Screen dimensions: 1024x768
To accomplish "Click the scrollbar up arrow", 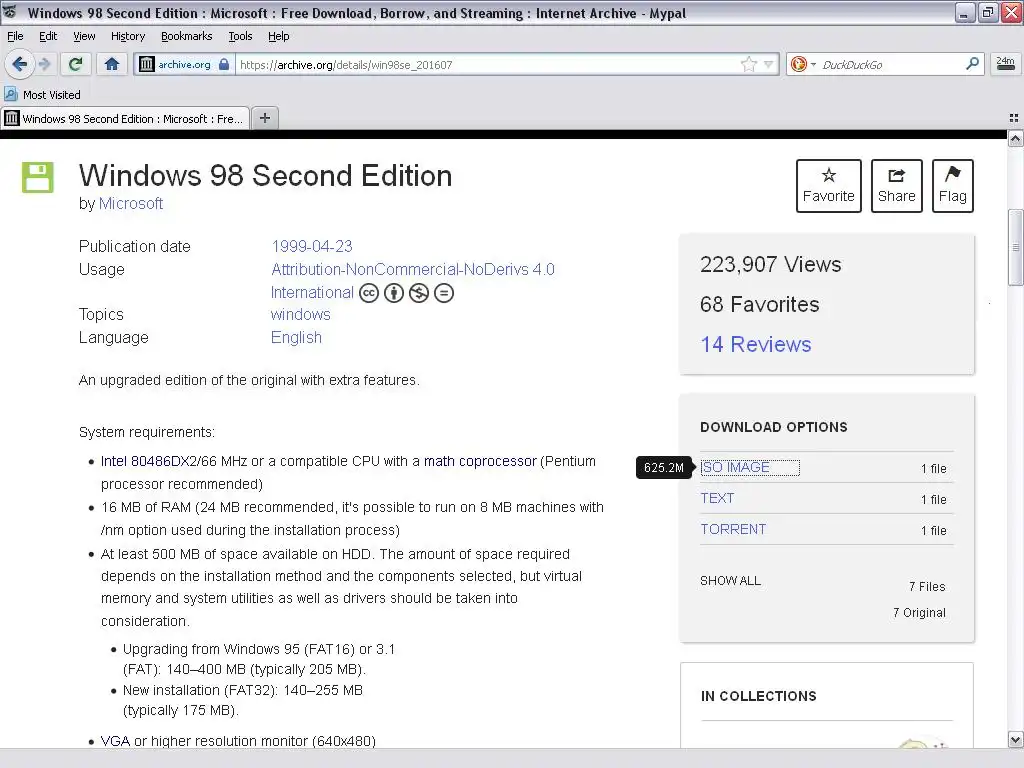I will coord(1016,138).
